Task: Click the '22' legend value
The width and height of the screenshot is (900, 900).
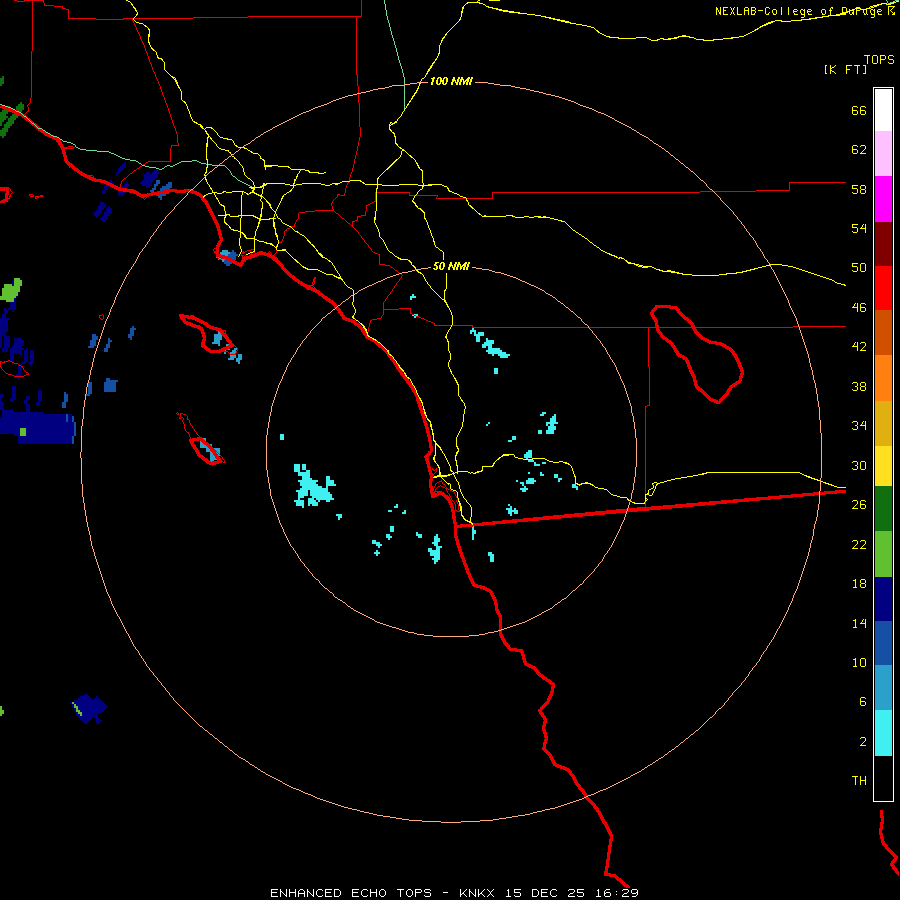Action: point(859,544)
